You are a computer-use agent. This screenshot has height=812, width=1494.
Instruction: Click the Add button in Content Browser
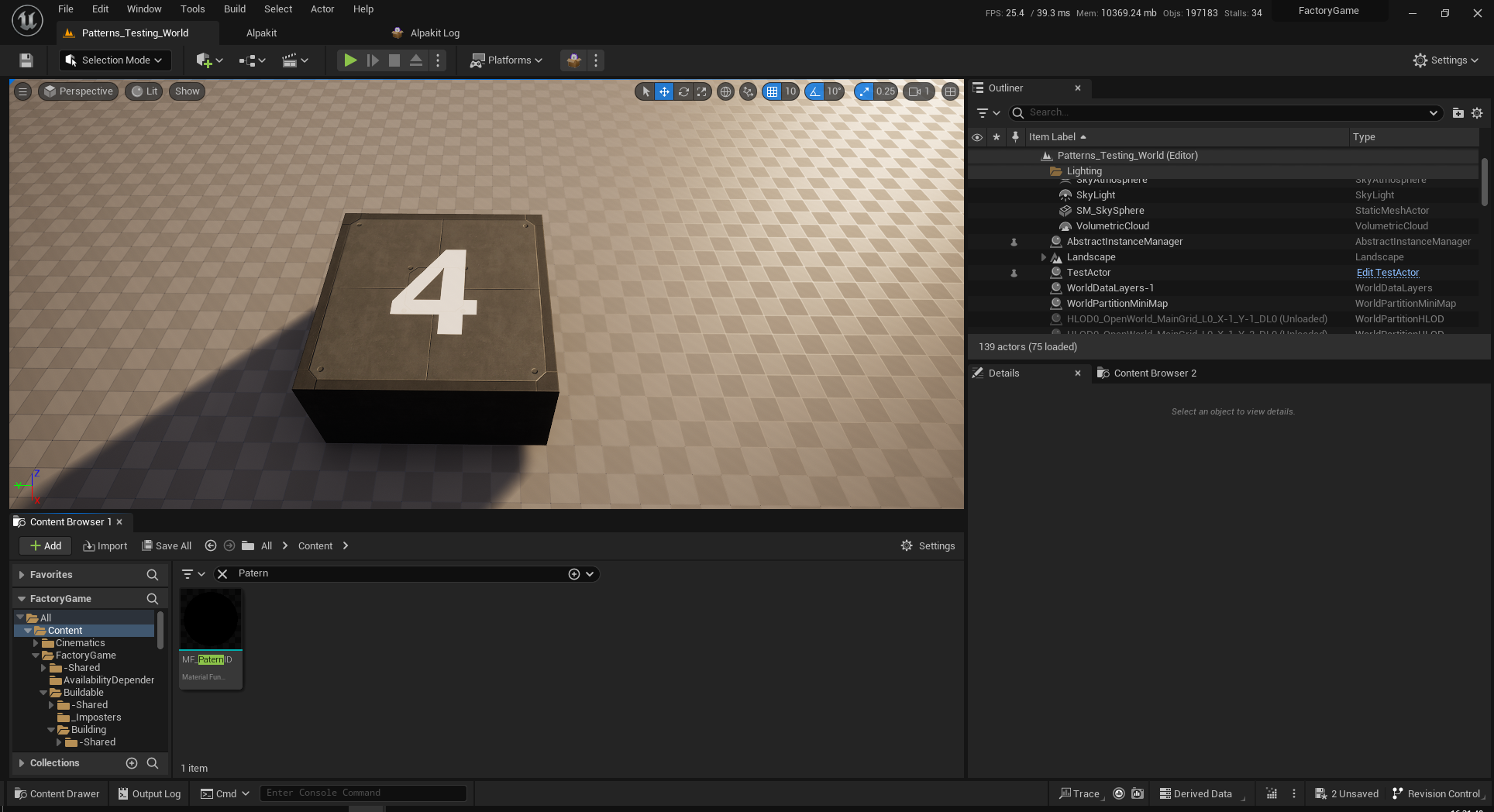46,546
